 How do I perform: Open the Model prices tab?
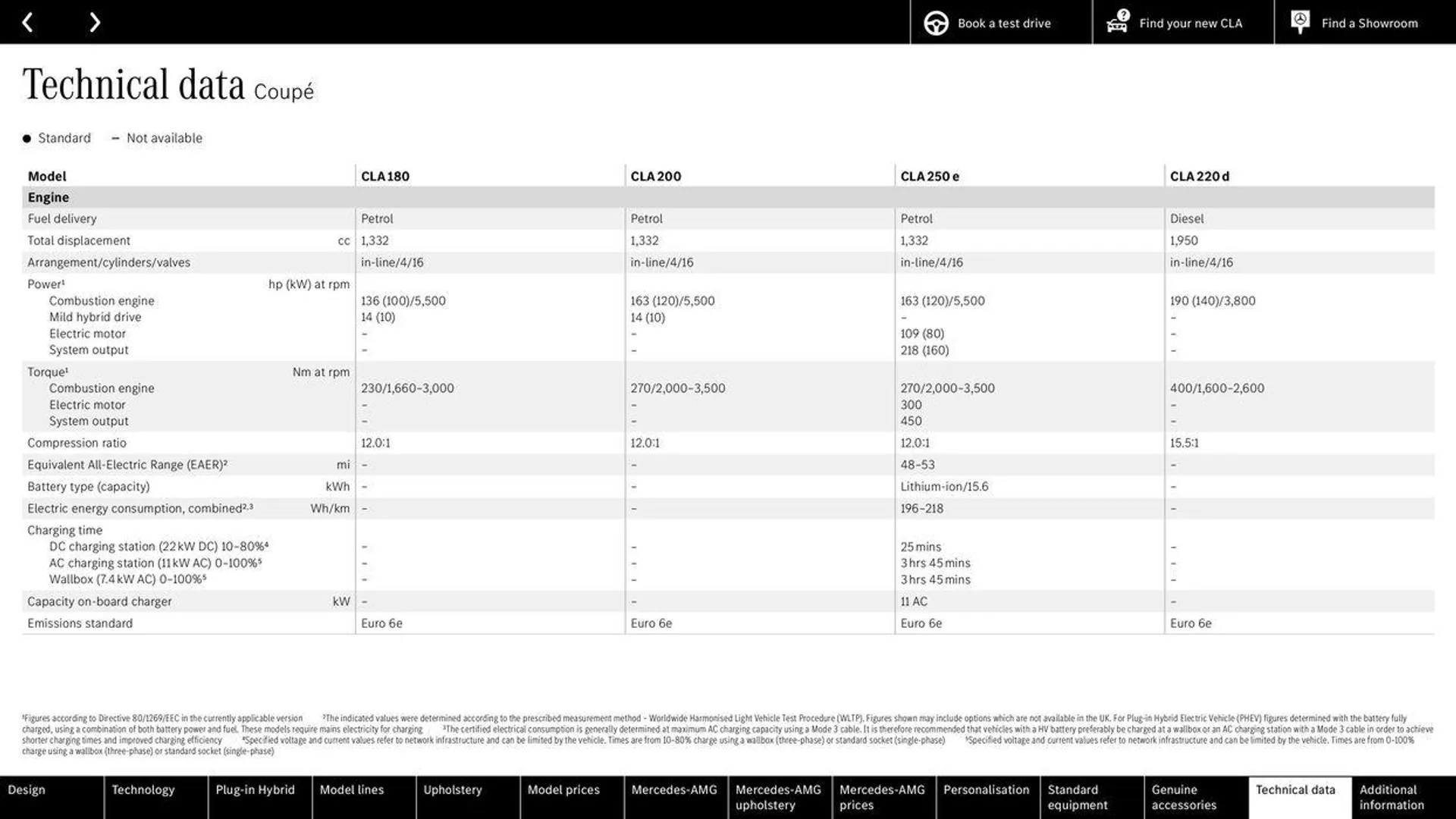[x=572, y=797]
